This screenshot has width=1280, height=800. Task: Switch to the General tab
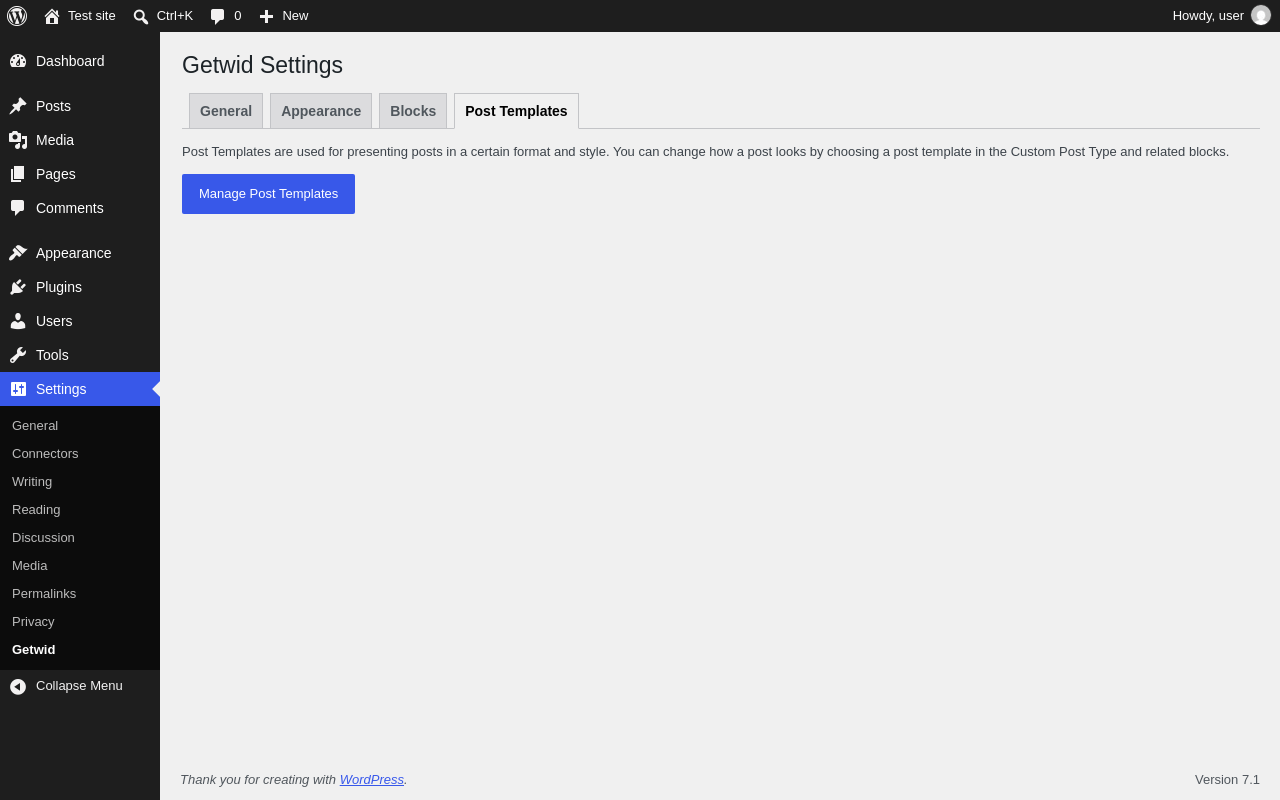[x=226, y=111]
